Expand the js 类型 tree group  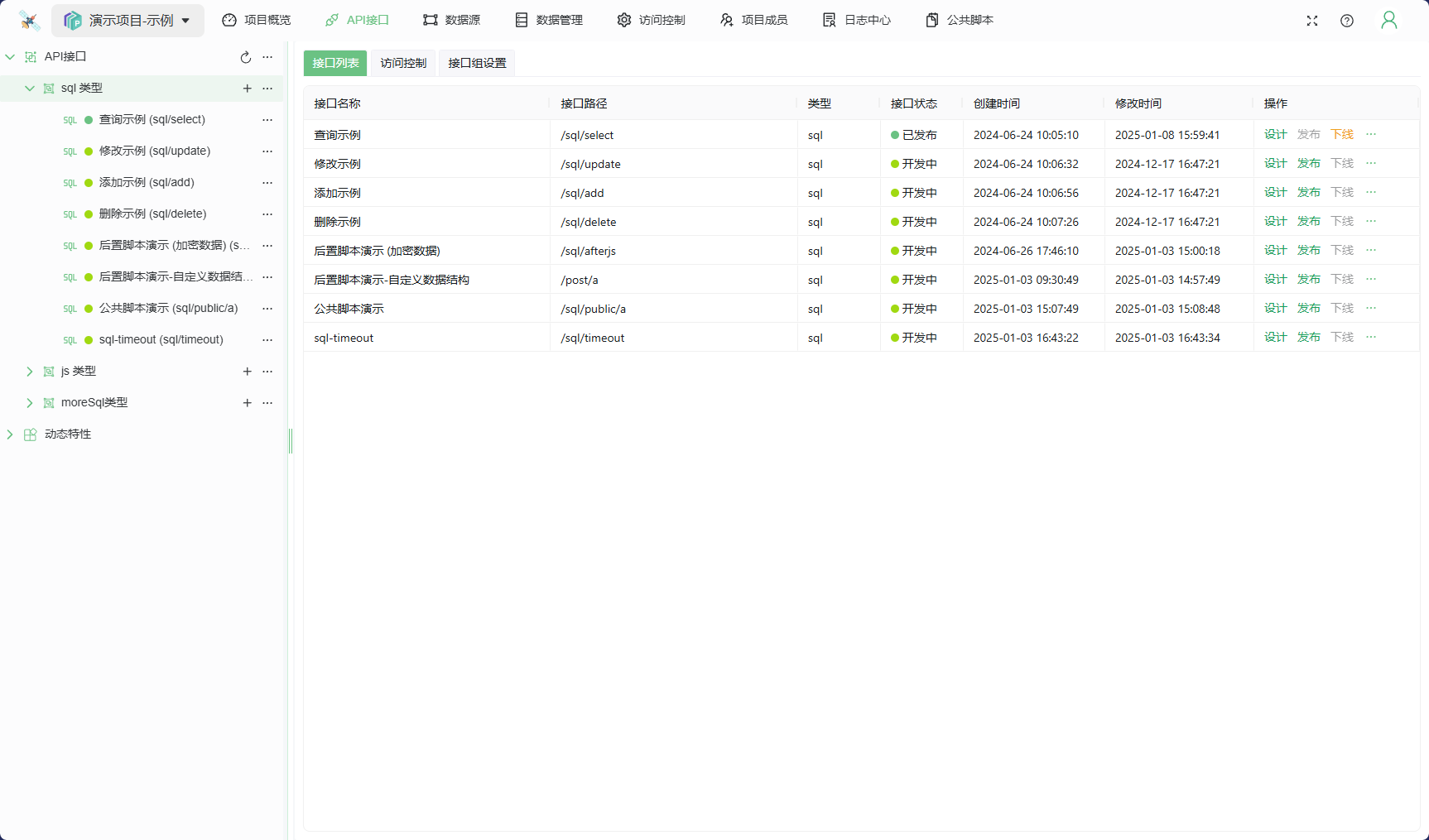click(30, 372)
